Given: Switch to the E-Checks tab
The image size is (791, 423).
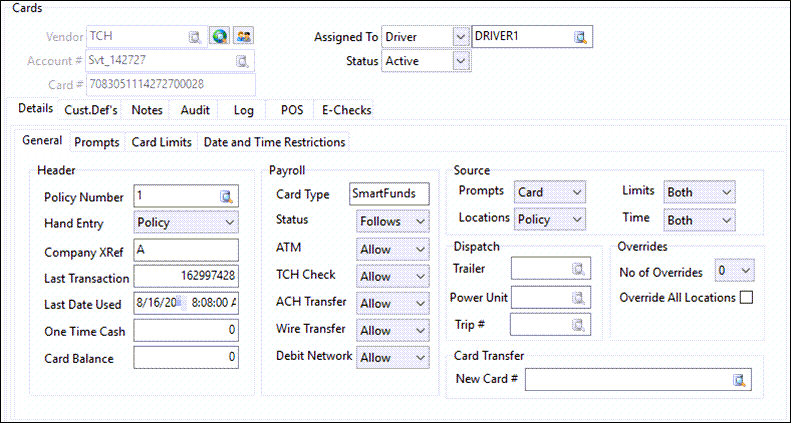Looking at the screenshot, I should pyautogui.click(x=345, y=110).
